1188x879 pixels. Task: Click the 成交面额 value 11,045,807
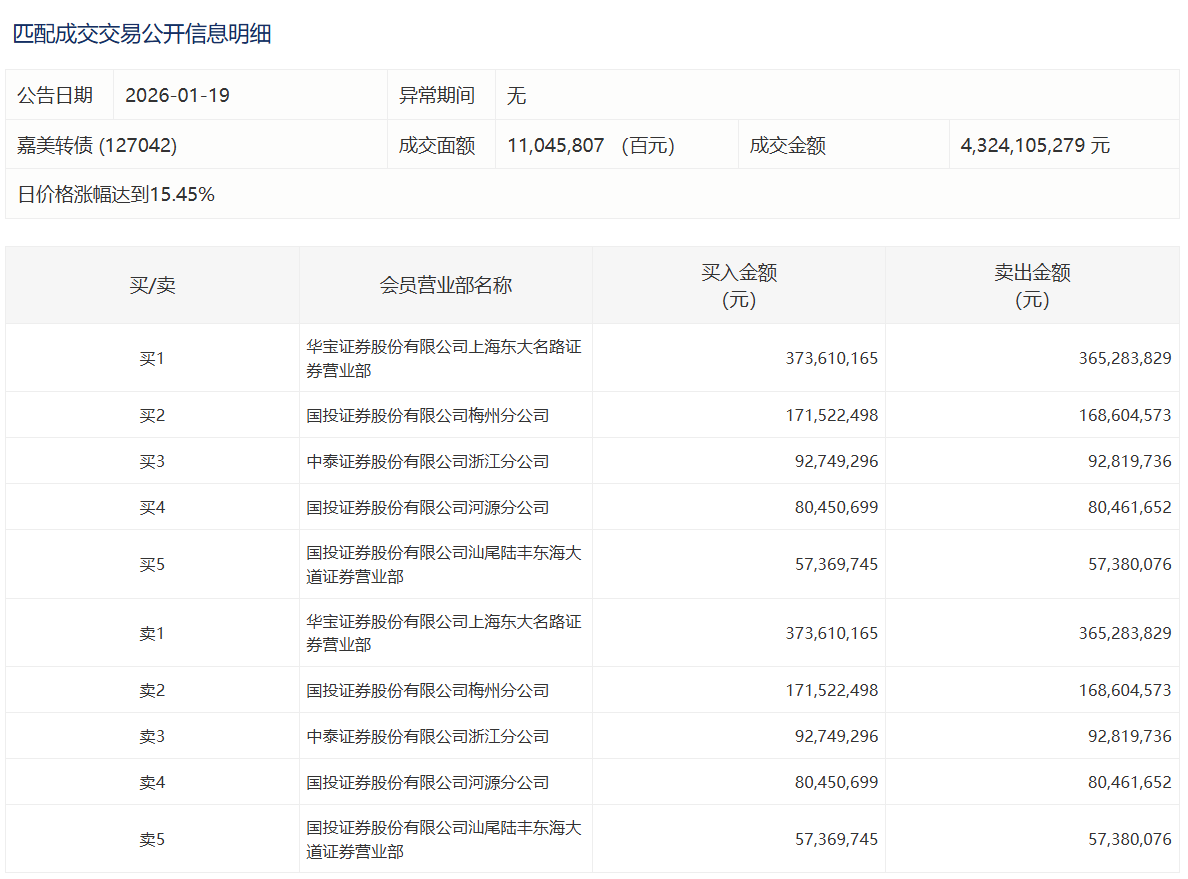556,145
